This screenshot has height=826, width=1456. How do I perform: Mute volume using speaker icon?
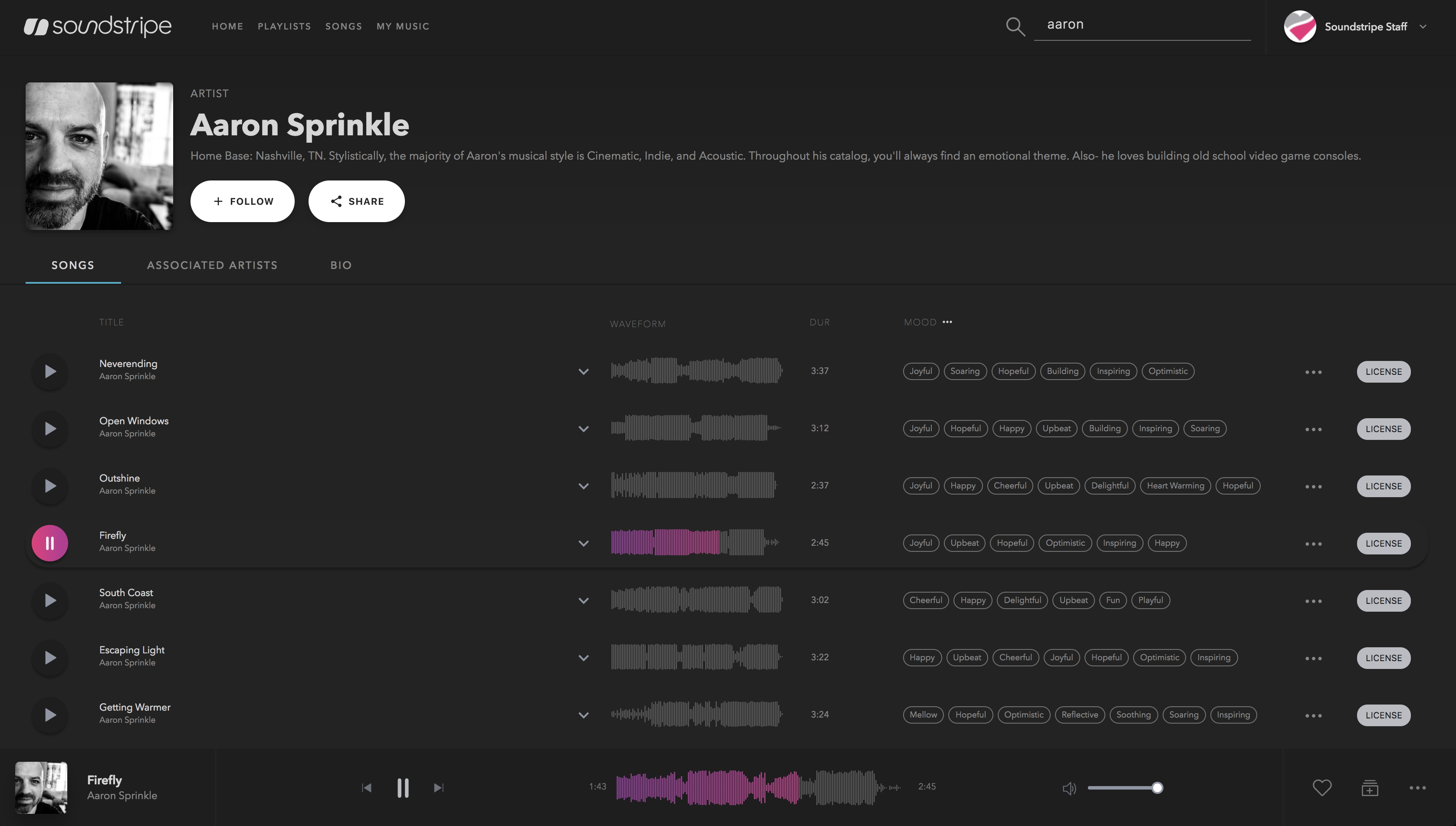(x=1069, y=788)
